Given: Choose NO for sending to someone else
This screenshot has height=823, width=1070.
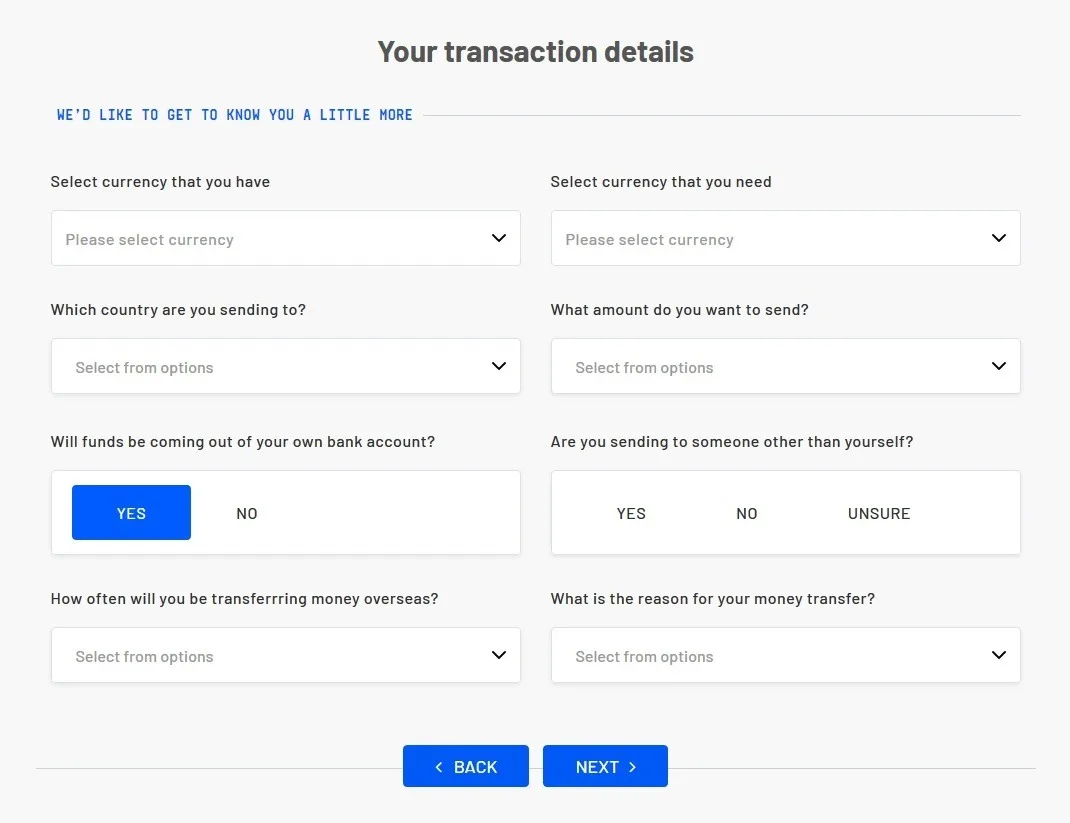Looking at the screenshot, I should 747,513.
